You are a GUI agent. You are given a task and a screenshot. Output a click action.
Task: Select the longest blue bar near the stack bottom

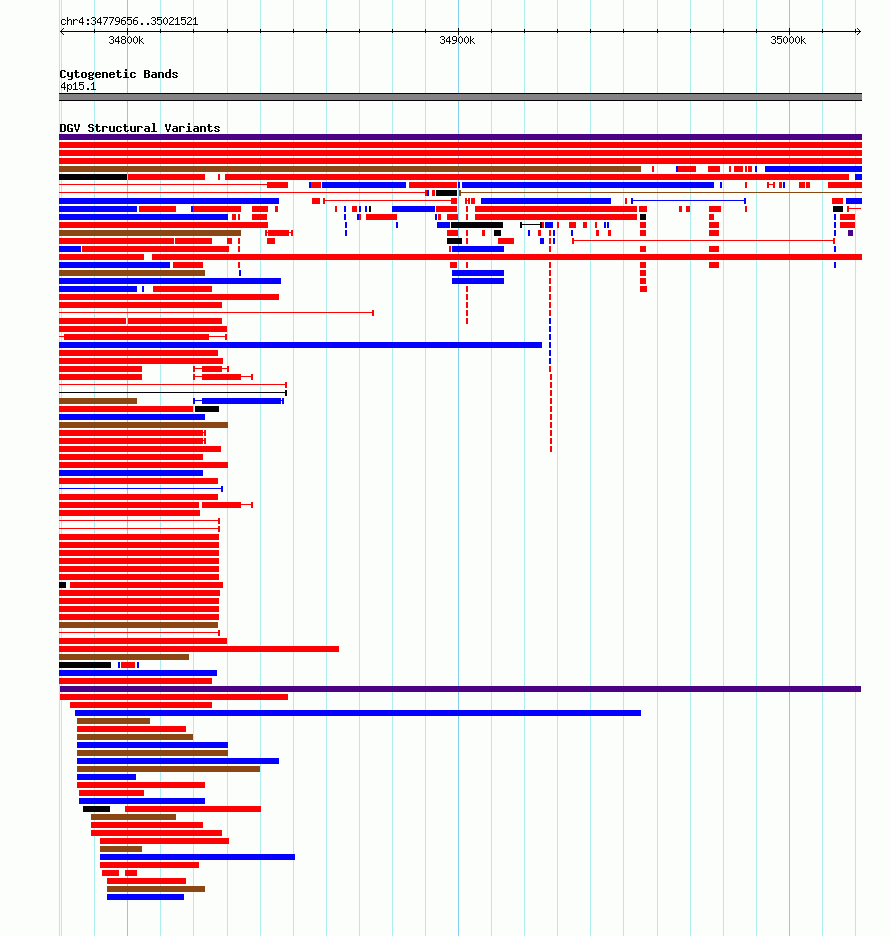[197, 857]
